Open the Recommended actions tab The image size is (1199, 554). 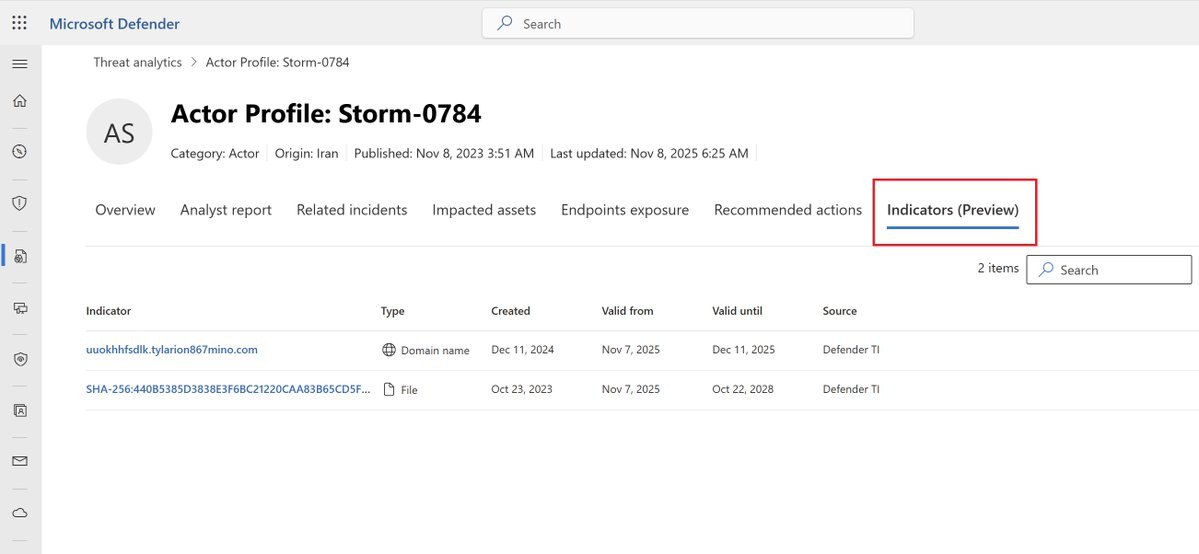[x=788, y=210]
